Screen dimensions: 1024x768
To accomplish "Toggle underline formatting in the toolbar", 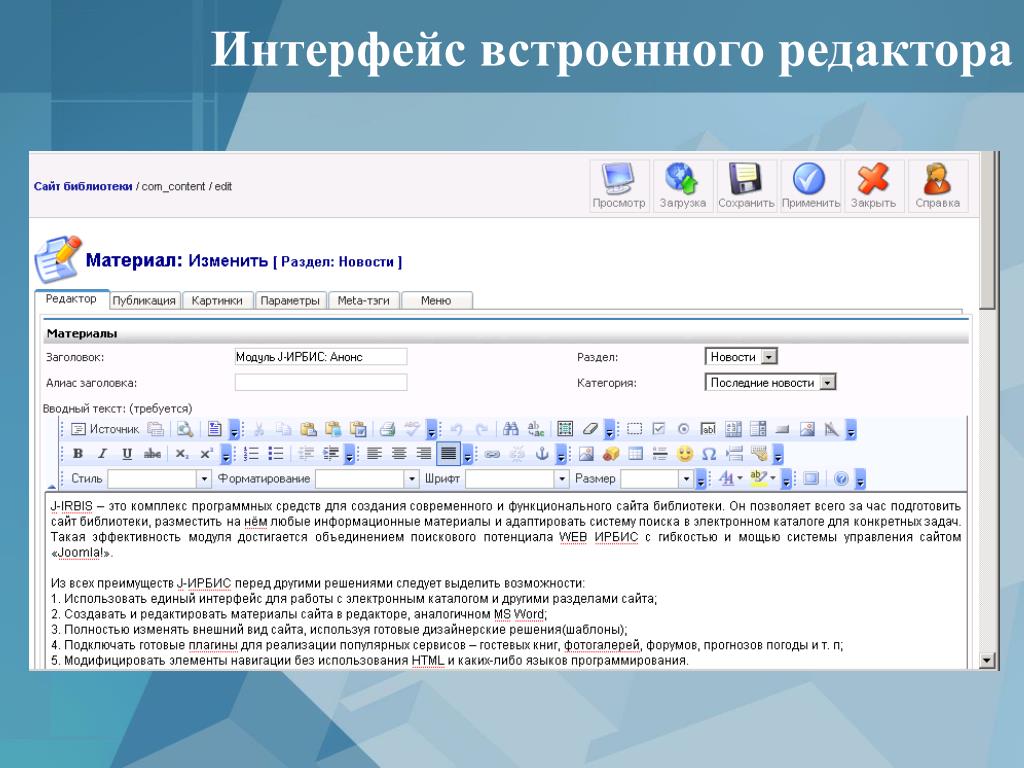I will click(x=126, y=454).
